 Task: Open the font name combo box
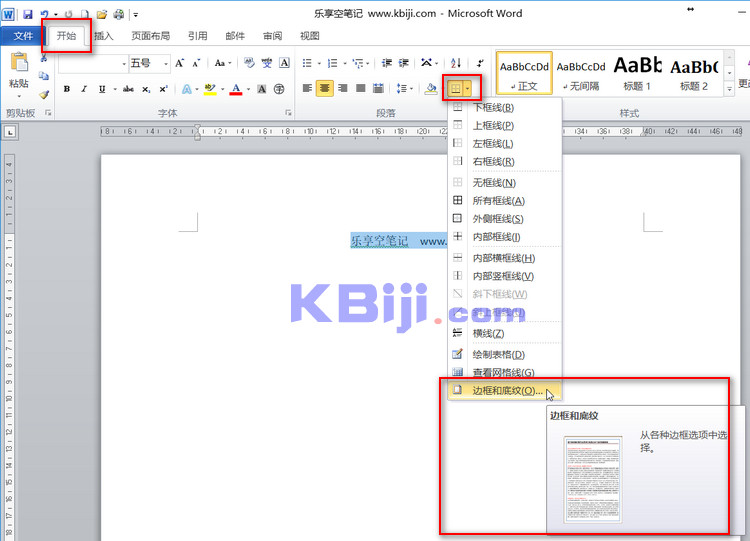(93, 64)
